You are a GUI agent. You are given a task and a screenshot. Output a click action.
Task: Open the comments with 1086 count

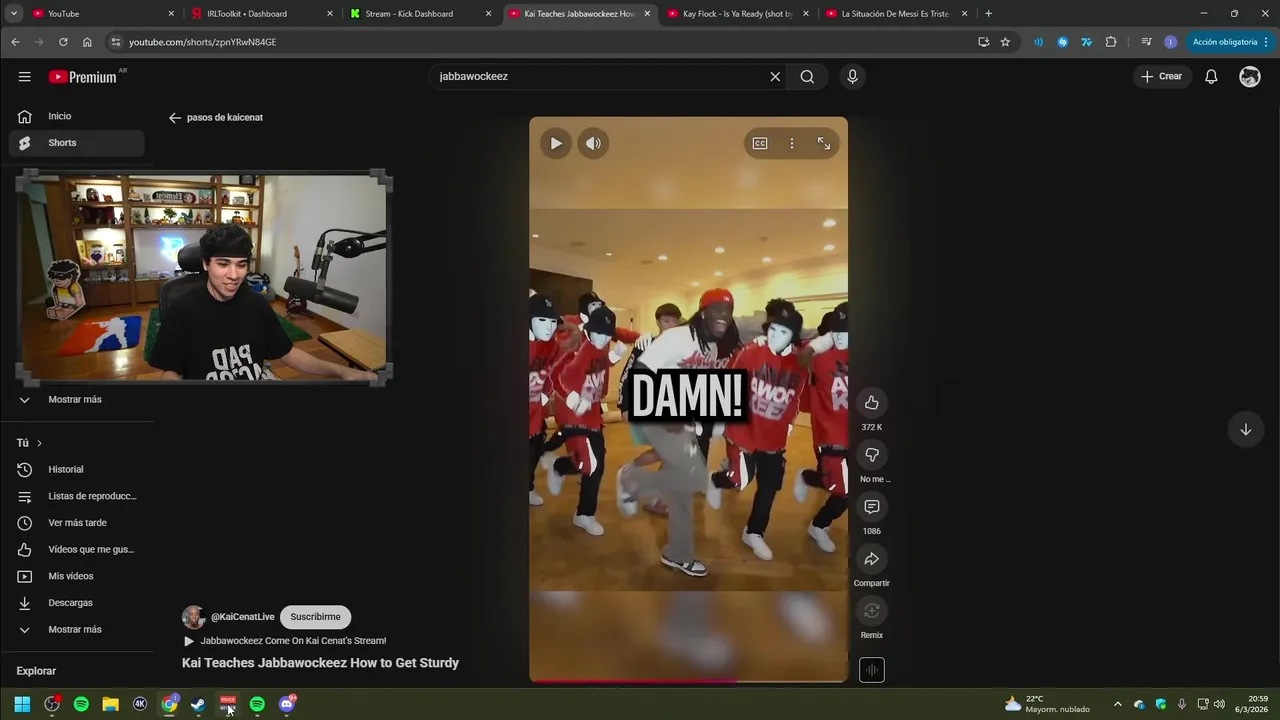(x=872, y=507)
